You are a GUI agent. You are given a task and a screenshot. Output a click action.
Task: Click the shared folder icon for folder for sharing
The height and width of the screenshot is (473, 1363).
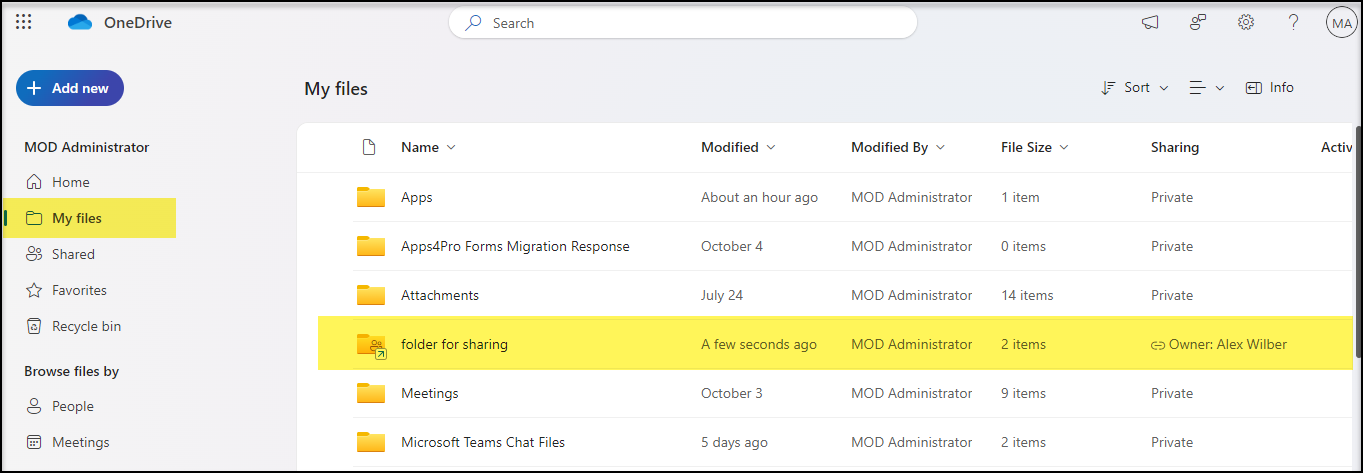click(x=371, y=345)
